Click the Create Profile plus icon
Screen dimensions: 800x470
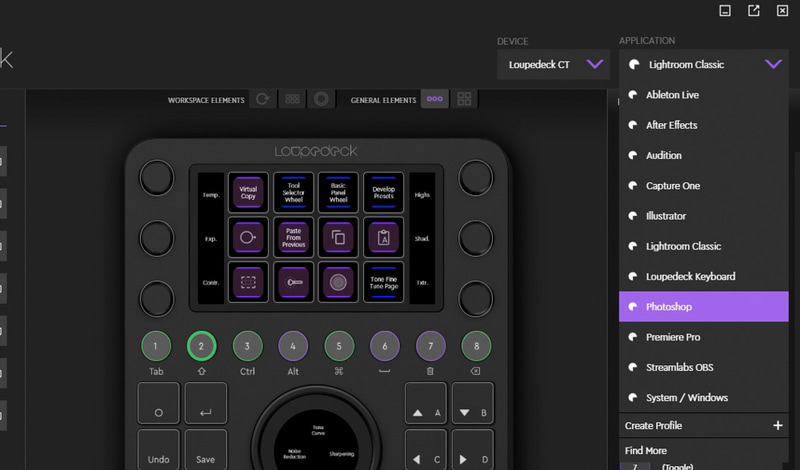(778, 425)
